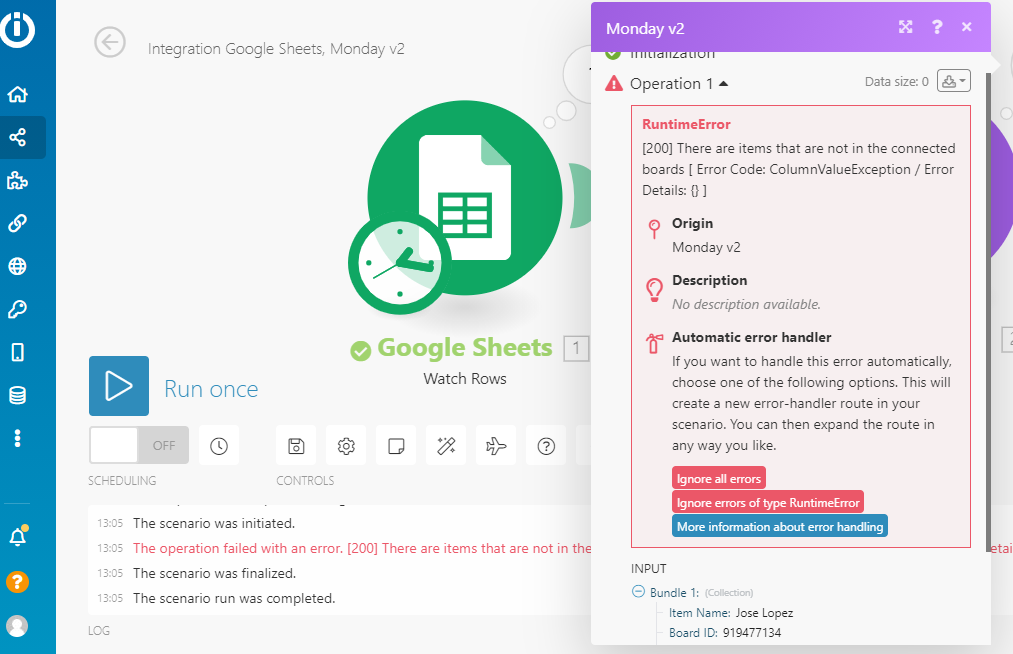Click the Run once play button
1013x654 pixels.
[119, 386]
